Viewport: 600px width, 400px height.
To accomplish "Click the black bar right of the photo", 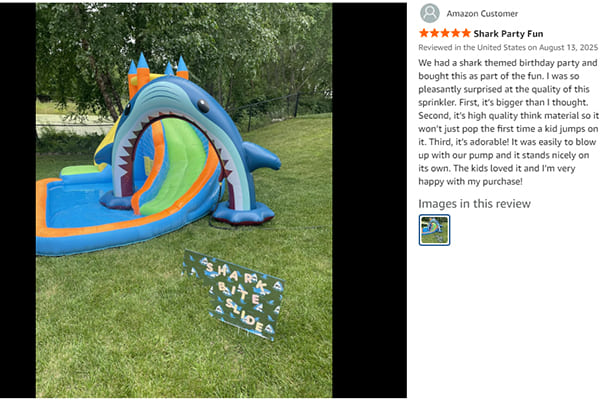I will click(x=370, y=200).
